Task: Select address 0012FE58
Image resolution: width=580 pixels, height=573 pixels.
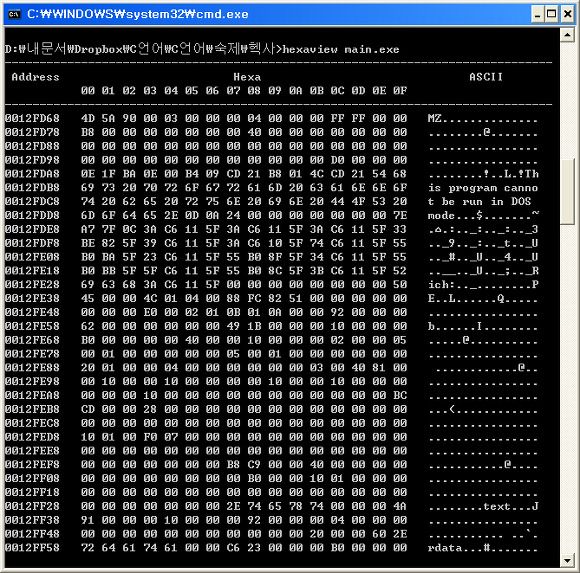Action: click(32, 326)
